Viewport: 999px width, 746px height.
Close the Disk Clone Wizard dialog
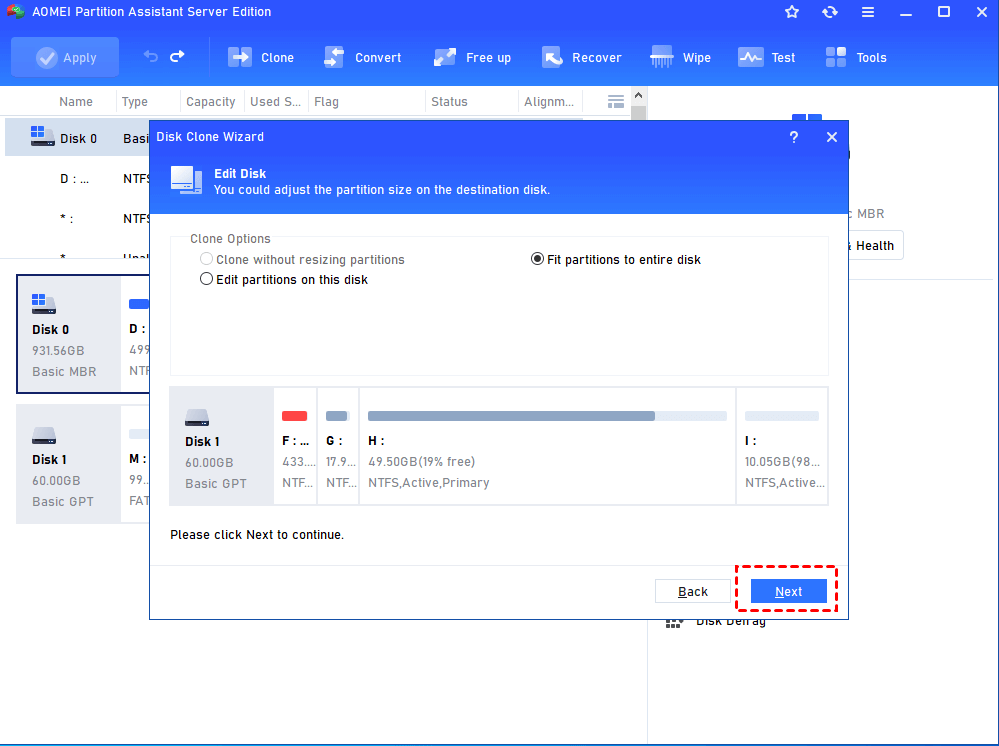[x=831, y=137]
